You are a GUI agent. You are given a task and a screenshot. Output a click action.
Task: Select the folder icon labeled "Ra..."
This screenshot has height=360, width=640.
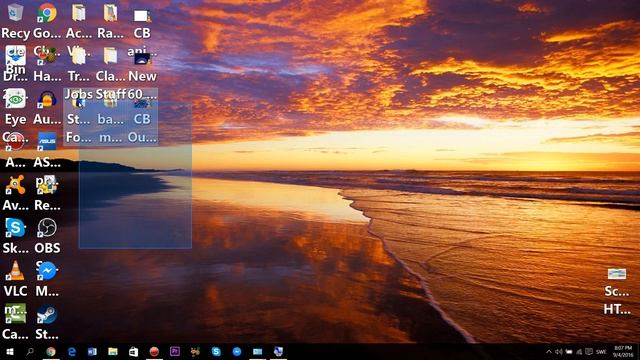110,13
